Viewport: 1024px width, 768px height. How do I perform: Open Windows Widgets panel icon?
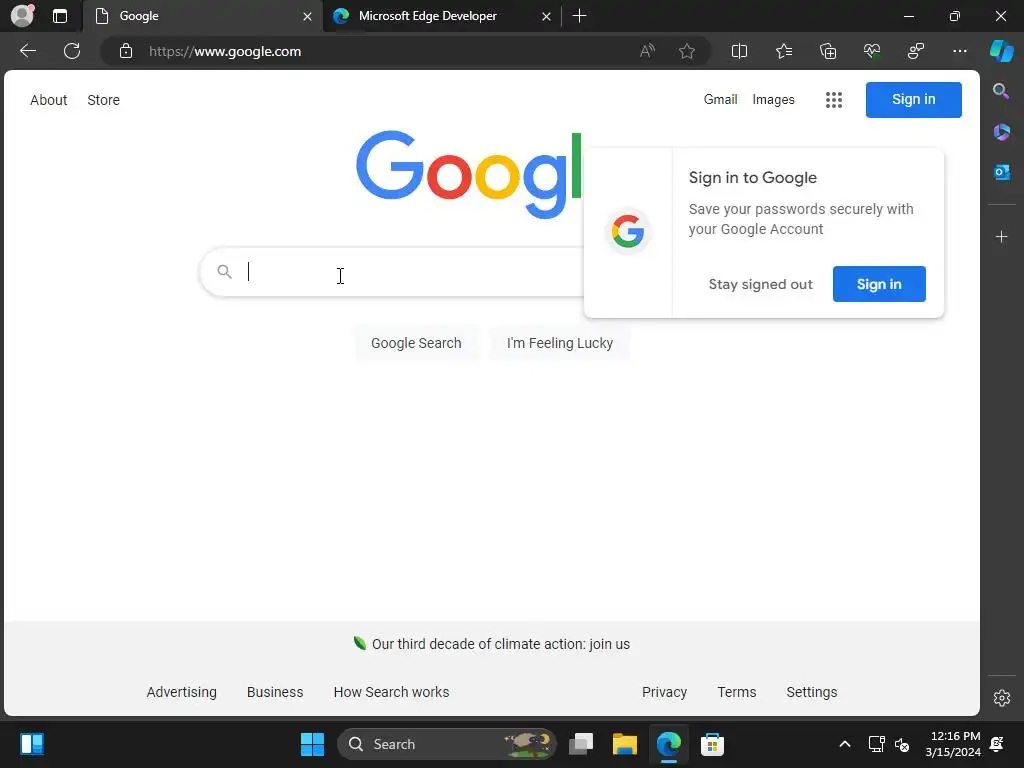tap(32, 744)
